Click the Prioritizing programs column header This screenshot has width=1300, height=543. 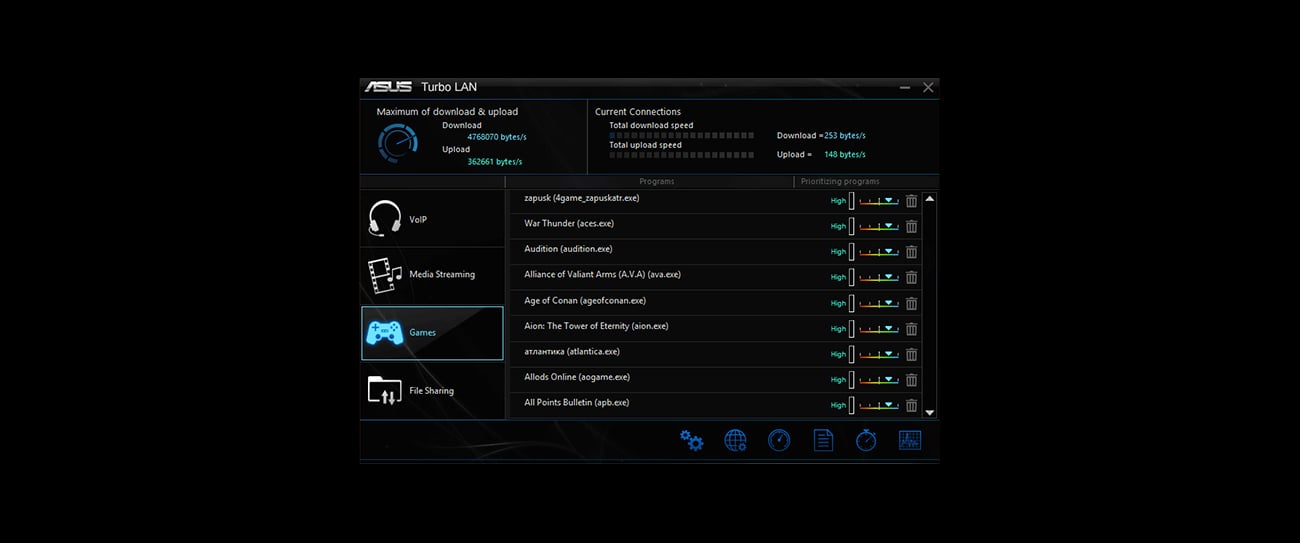tap(840, 182)
